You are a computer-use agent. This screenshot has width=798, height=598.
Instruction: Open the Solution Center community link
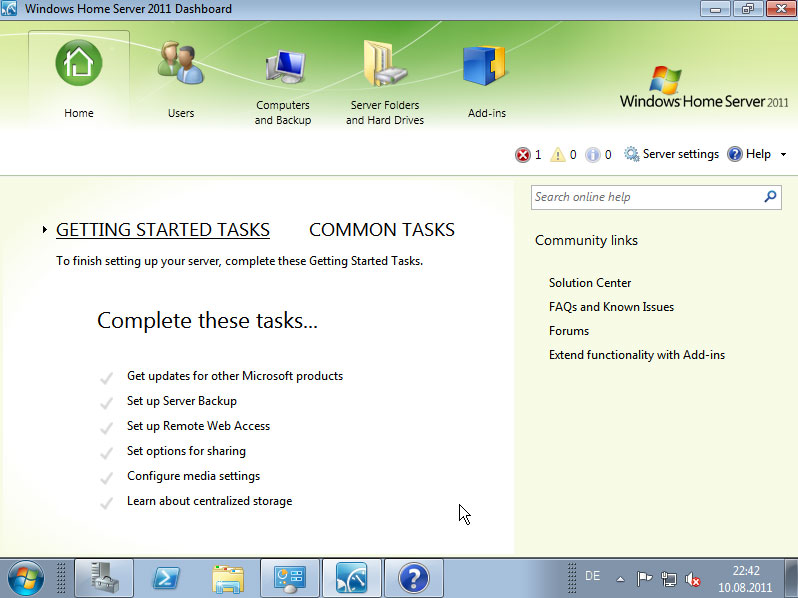590,283
